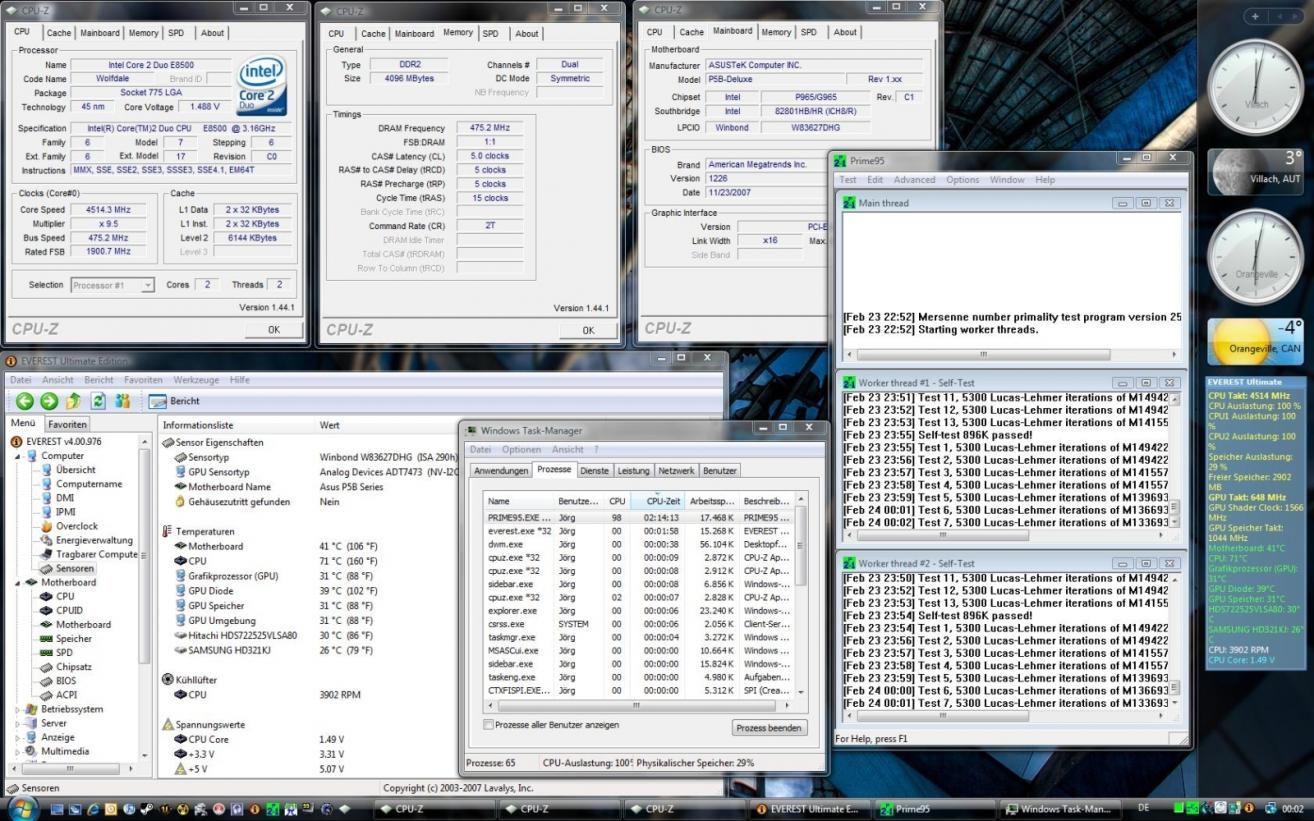Screen dimensions: 1314x821
Task: Switch to the Favoriten tab in EVEREST
Action: click(67, 424)
